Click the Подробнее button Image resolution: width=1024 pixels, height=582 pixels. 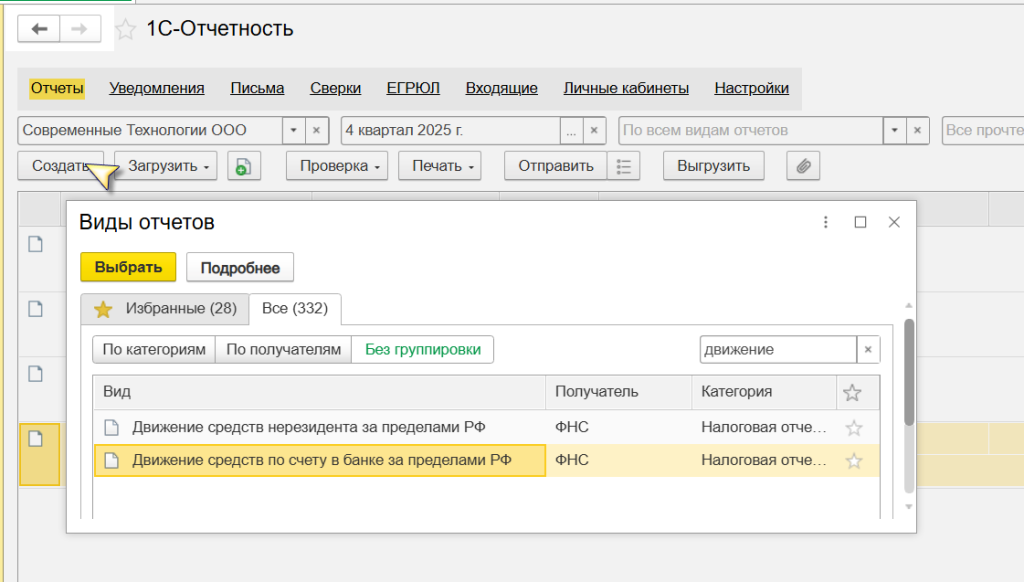pyautogui.click(x=240, y=267)
